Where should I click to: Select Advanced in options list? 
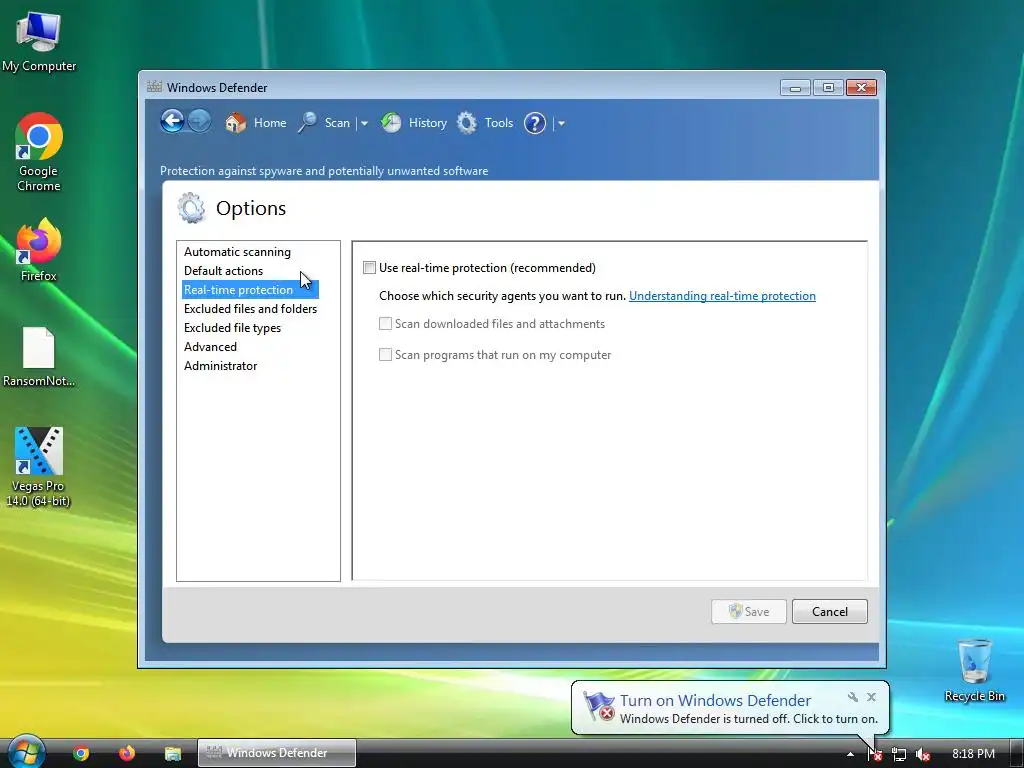[210, 347]
